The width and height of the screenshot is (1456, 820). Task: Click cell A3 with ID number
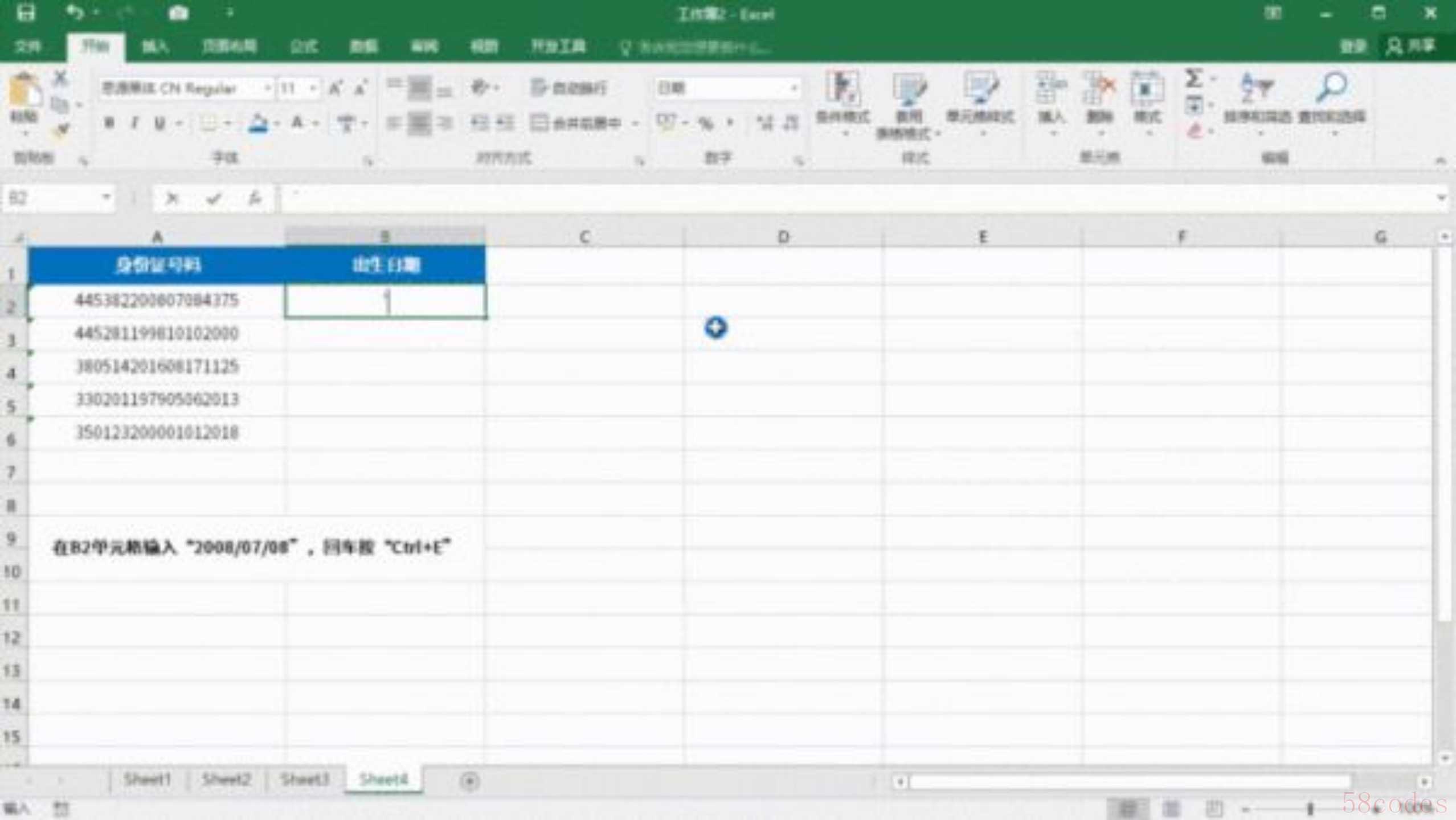pyautogui.click(x=157, y=333)
